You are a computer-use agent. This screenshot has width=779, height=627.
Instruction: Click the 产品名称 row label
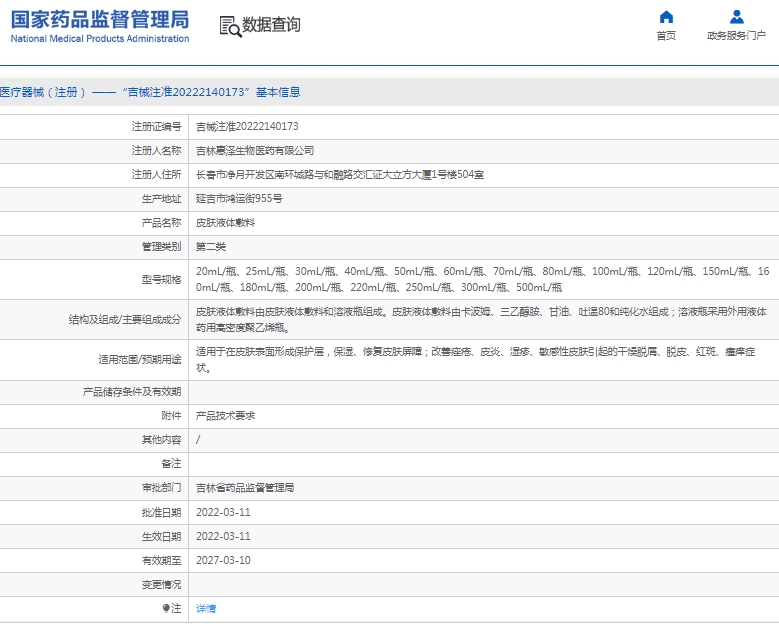[161, 223]
